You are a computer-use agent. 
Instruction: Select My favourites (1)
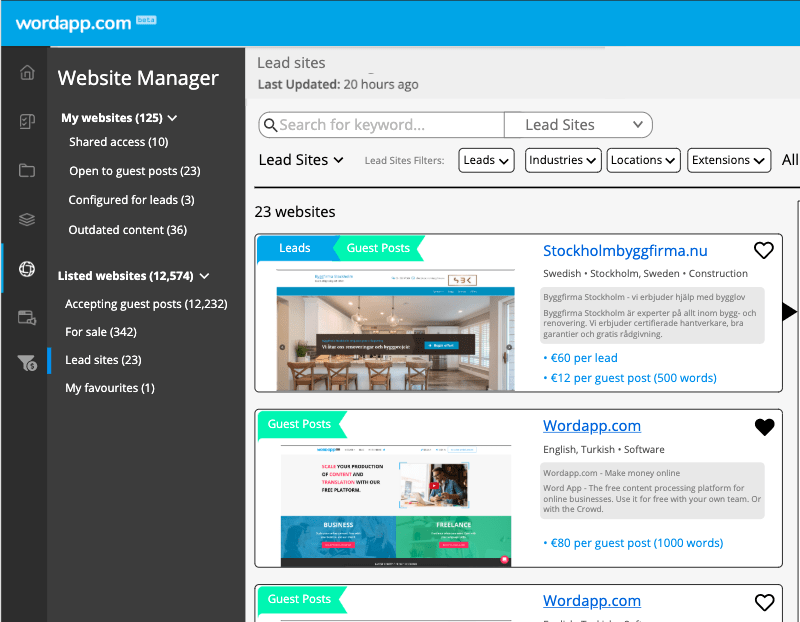coord(110,388)
